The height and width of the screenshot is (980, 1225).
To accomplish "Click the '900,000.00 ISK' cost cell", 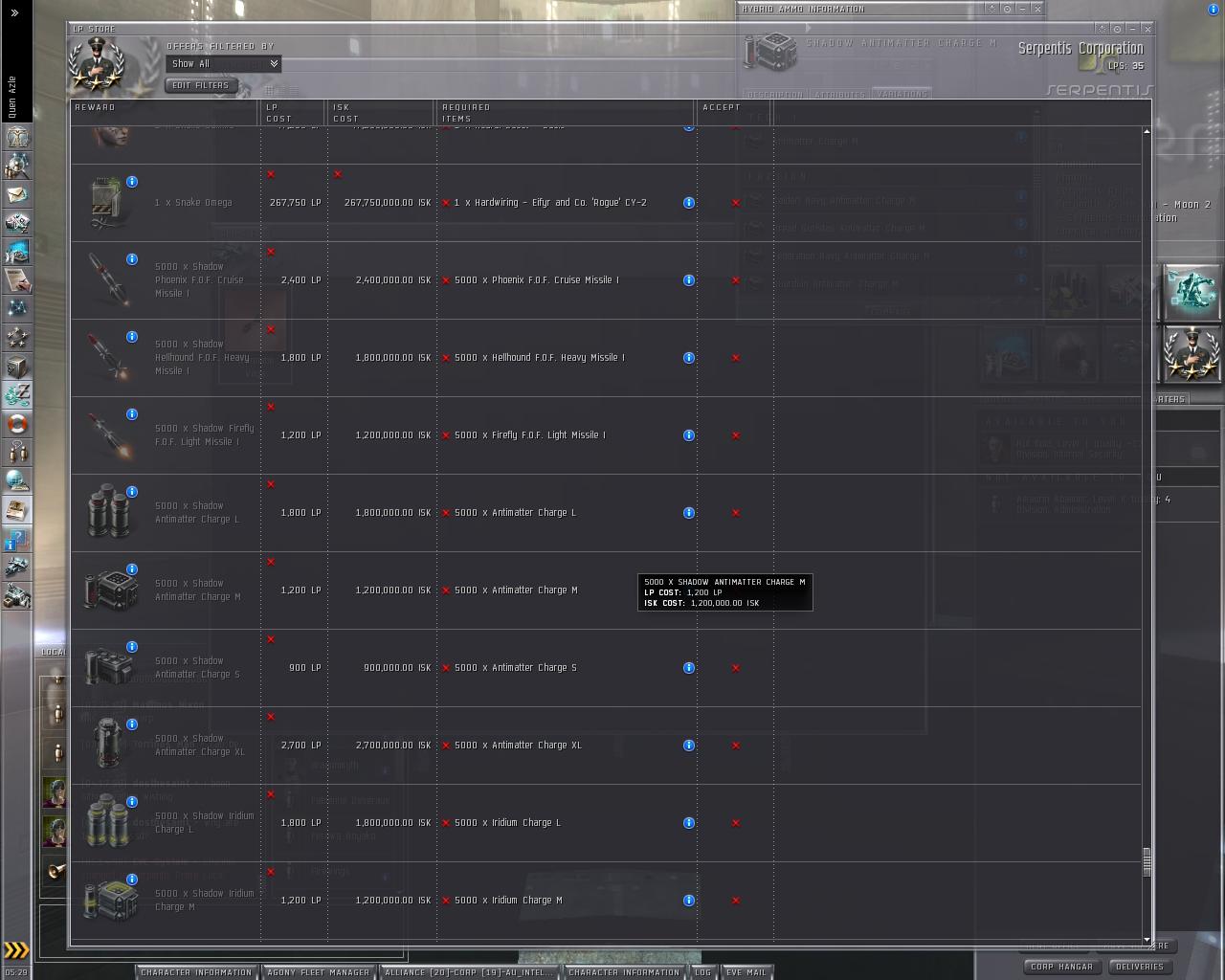I will pos(397,668).
